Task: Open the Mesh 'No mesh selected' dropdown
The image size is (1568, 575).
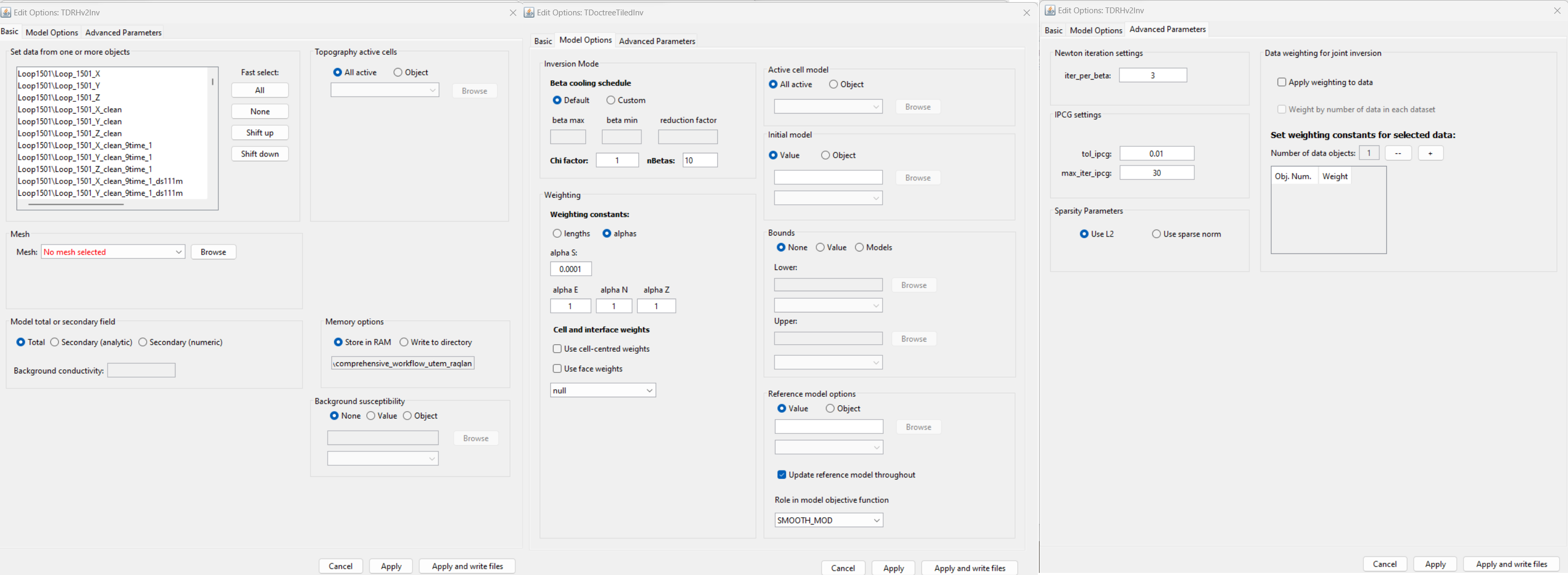Action: 113,252
